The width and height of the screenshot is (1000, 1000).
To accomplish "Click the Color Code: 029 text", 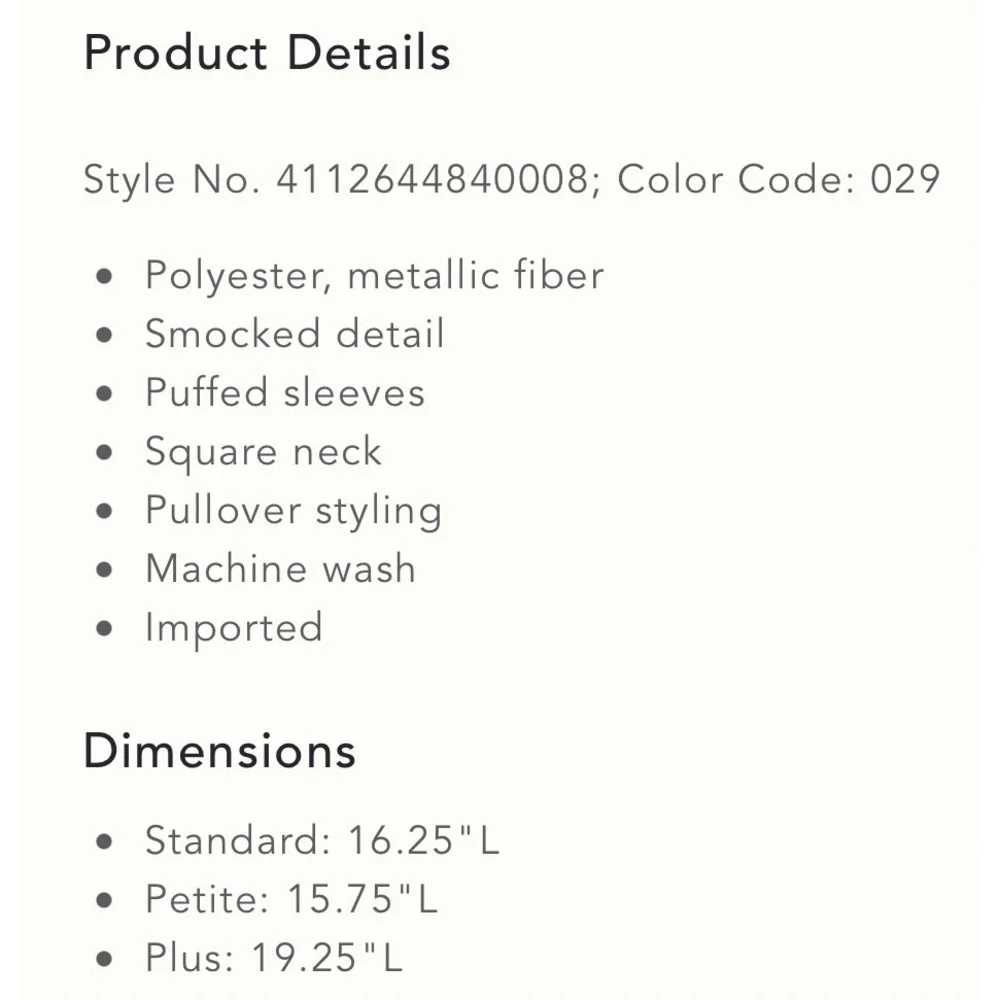I will (778, 180).
